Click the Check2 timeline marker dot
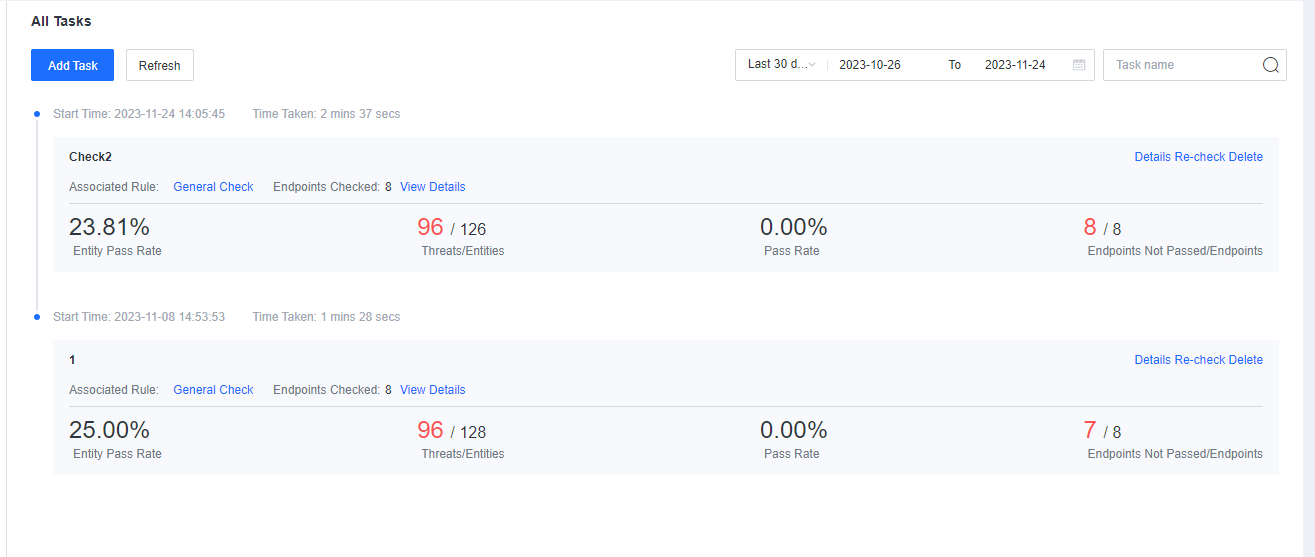 tap(37, 114)
